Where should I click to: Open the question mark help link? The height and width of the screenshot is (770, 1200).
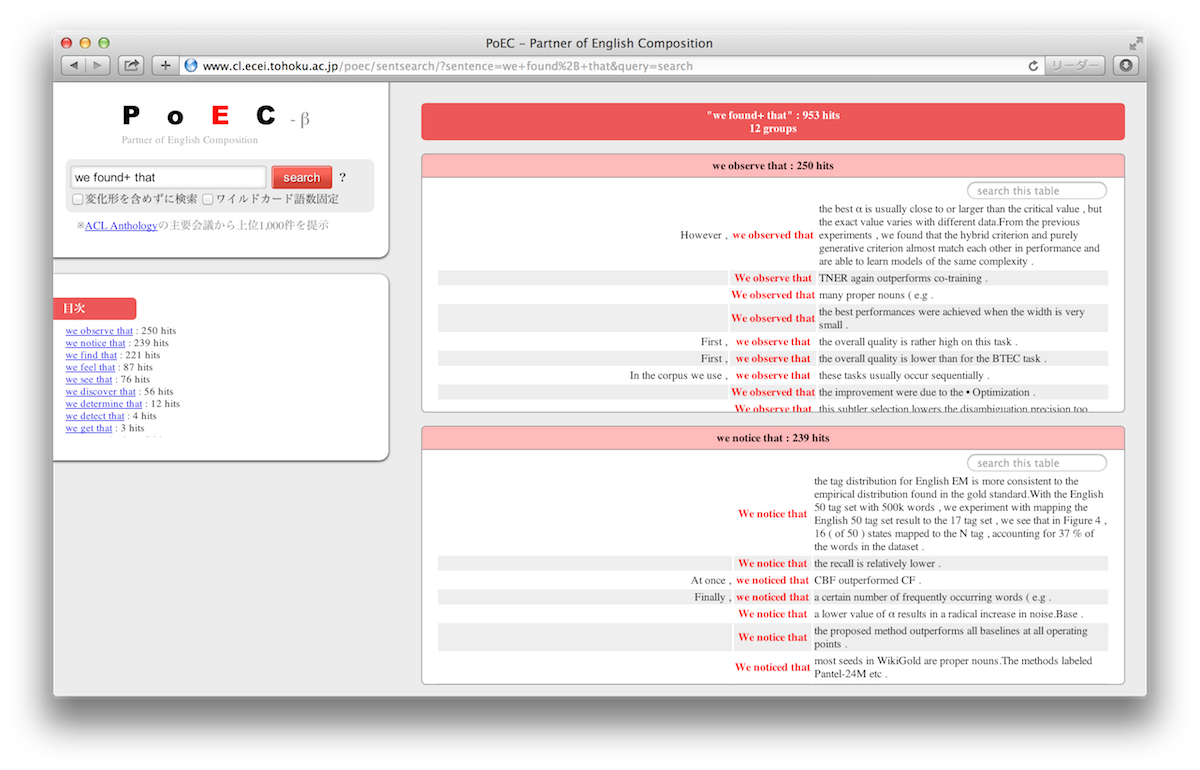pos(342,178)
